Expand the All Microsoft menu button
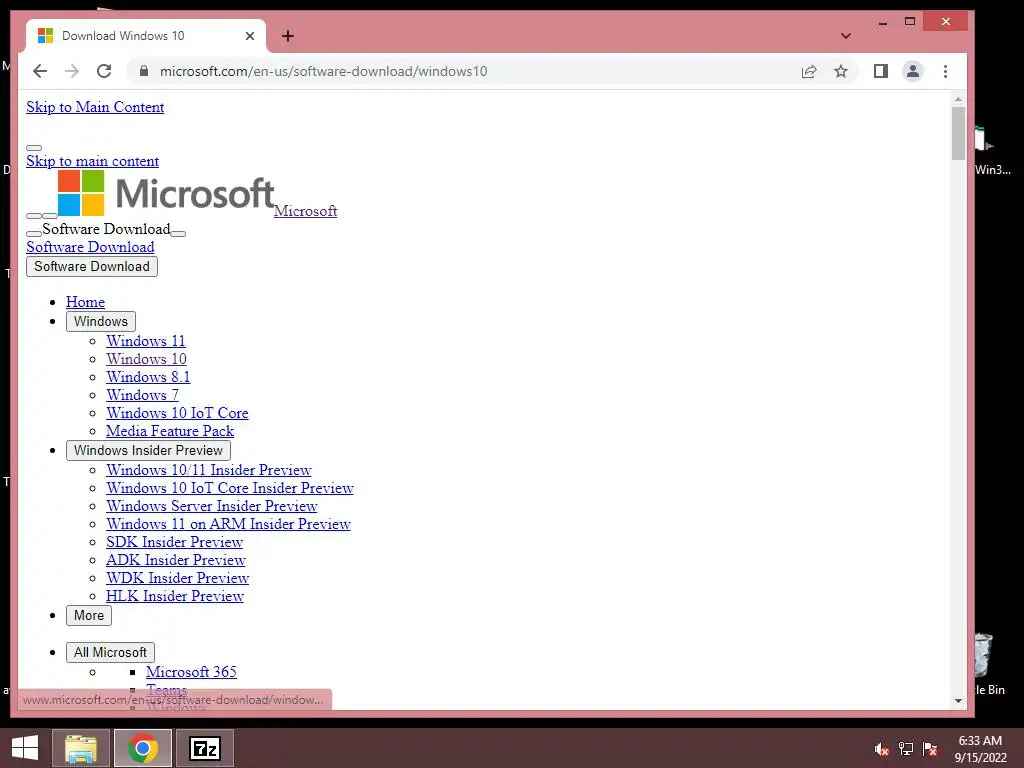The width and height of the screenshot is (1024, 768). click(110, 652)
